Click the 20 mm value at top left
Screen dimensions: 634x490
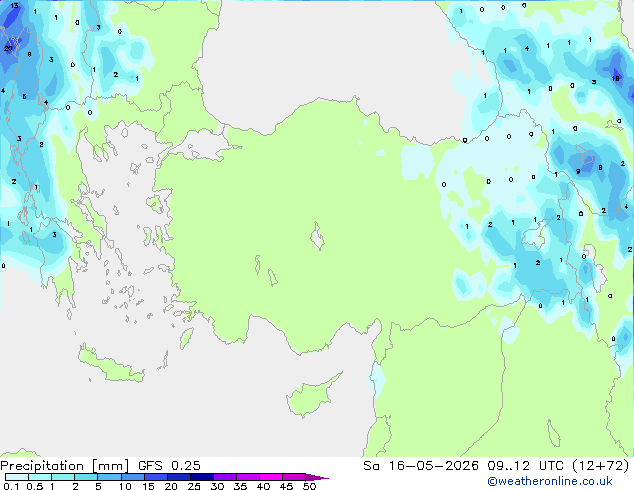(8, 49)
